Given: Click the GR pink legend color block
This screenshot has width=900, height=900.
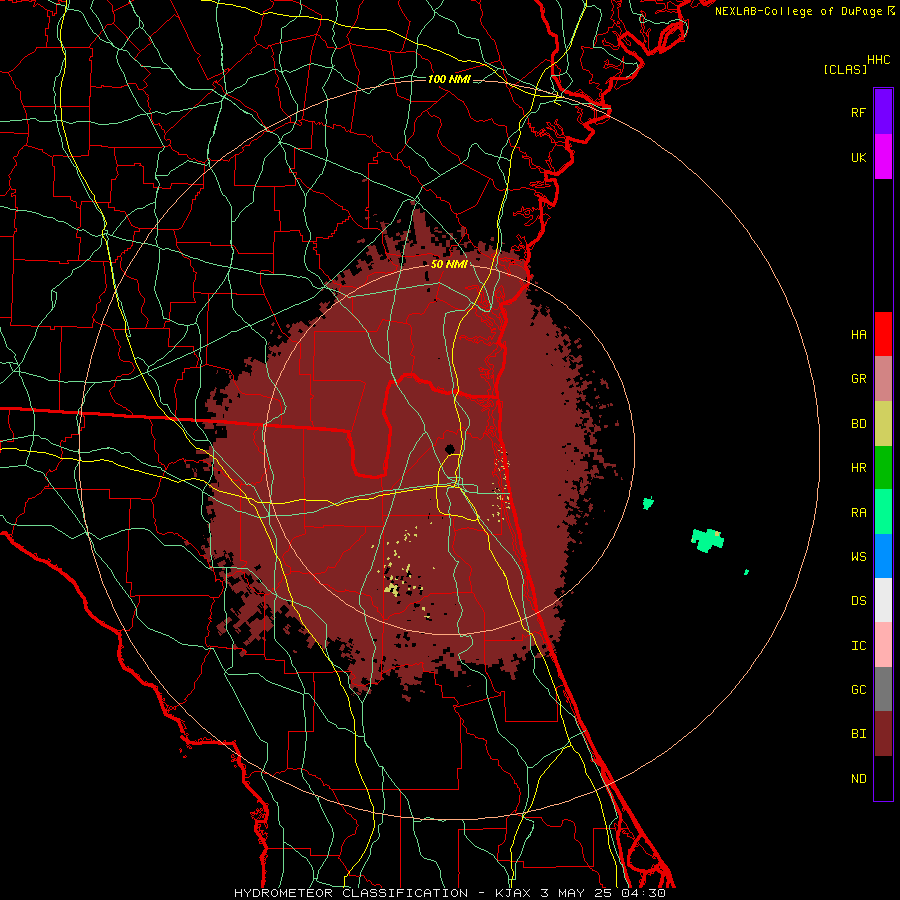Looking at the screenshot, I should (883, 379).
